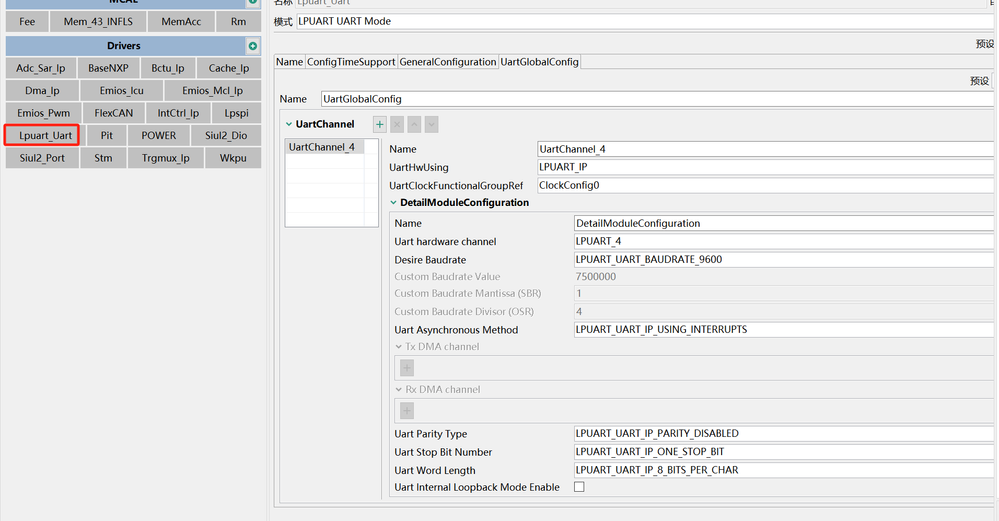The width and height of the screenshot is (999, 521).
Task: Collapse the UartChannel section
Action: (x=289, y=125)
